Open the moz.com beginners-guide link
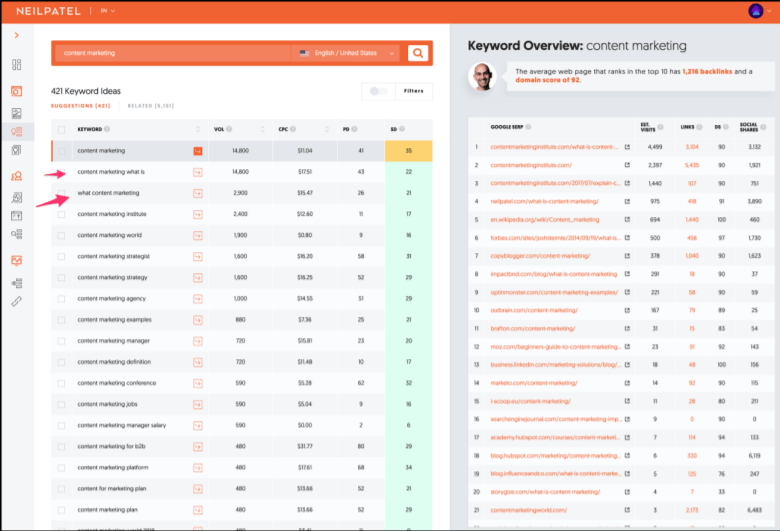The image size is (780, 531). (555, 347)
